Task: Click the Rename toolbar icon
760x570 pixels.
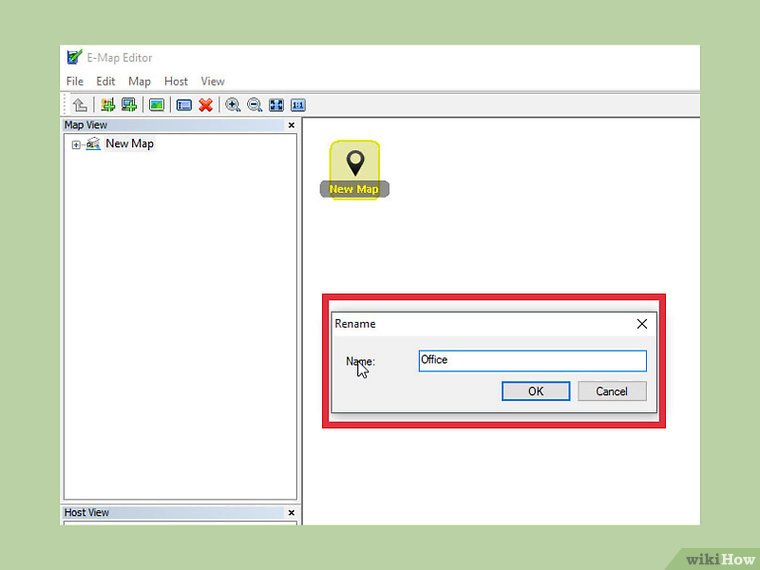Action: [184, 105]
